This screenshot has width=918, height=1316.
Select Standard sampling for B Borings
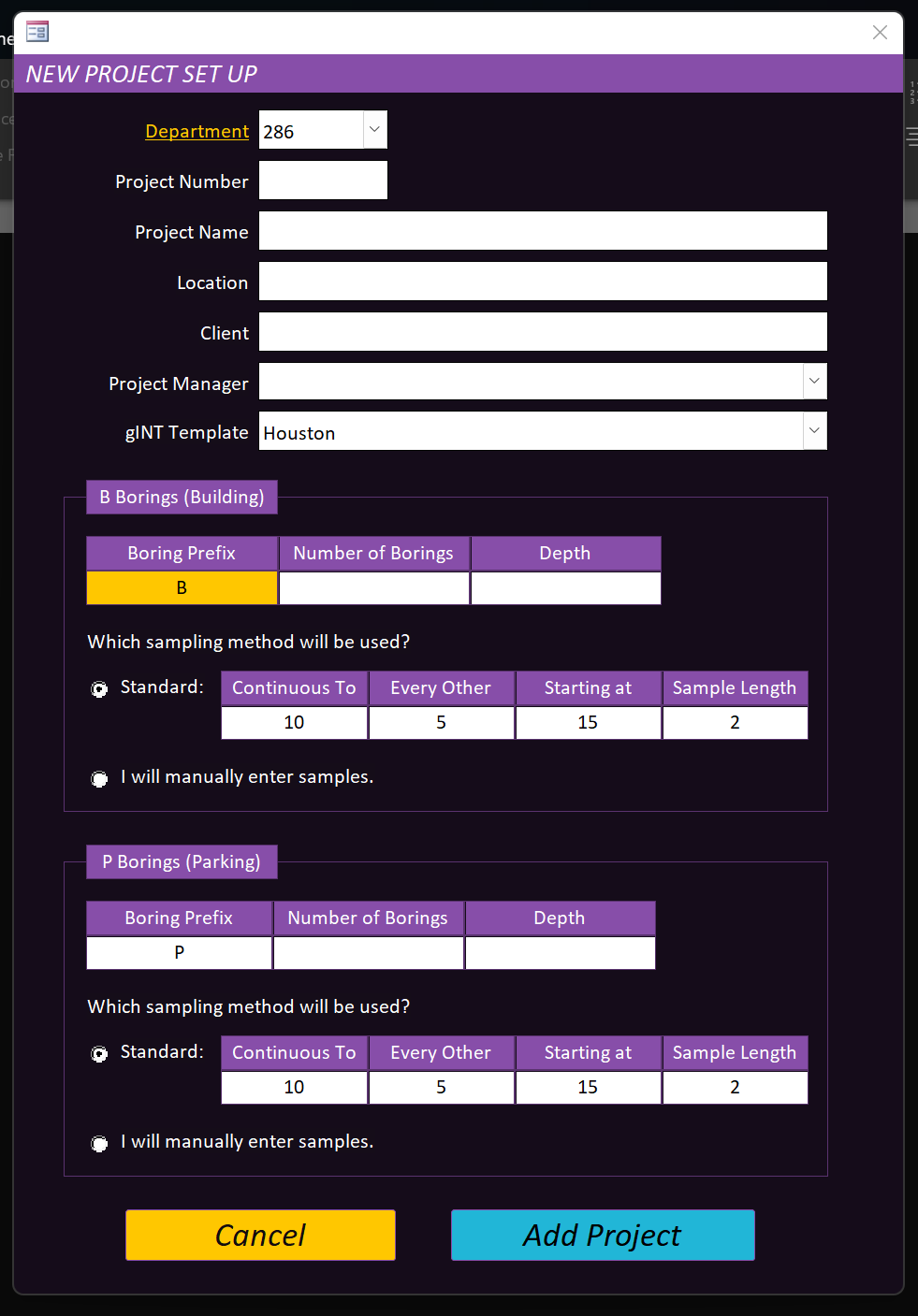click(99, 689)
